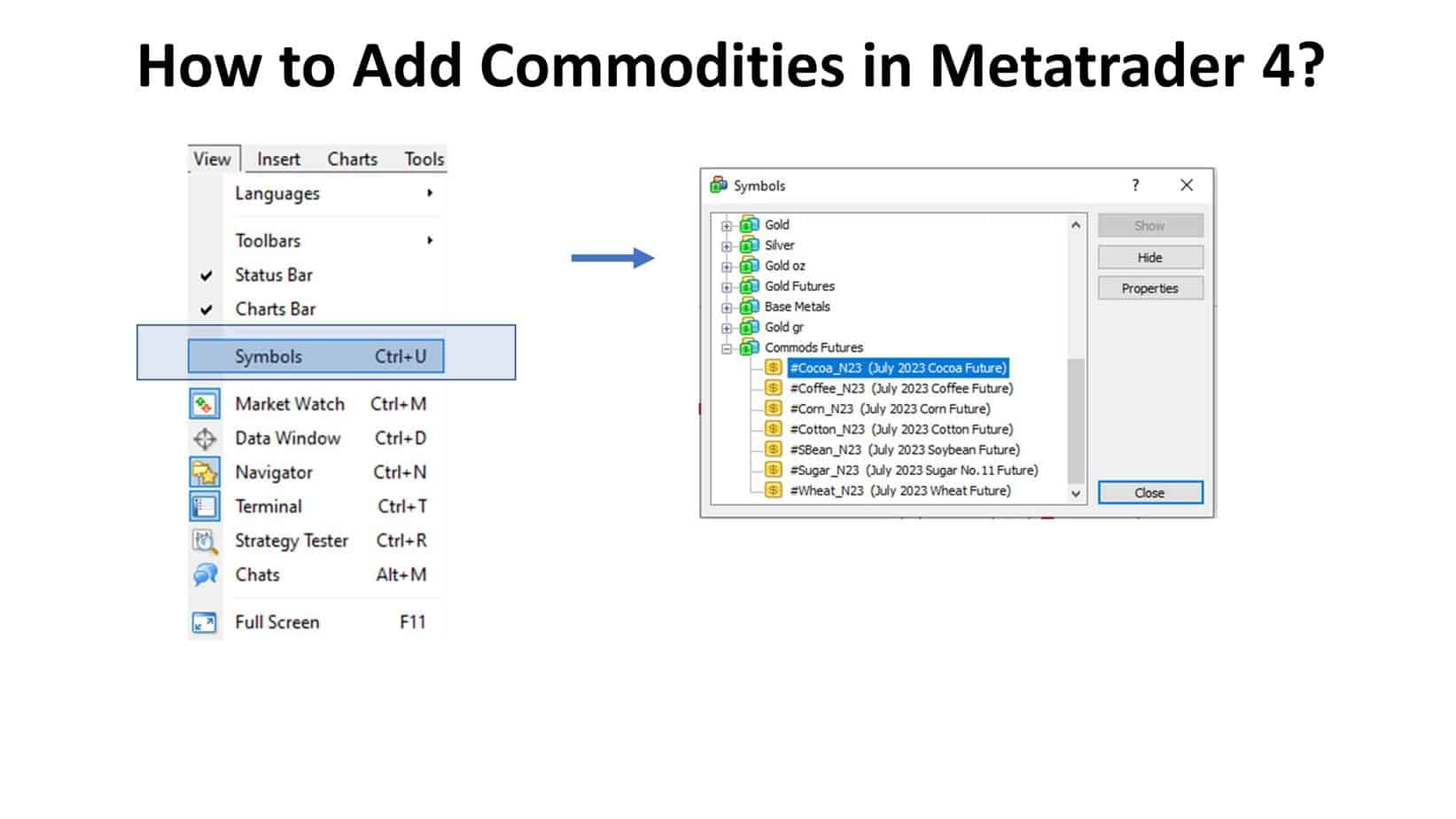The height and width of the screenshot is (819, 1456).
Task: Click the #Corn_N23 symbol coin icon
Action: [774, 408]
